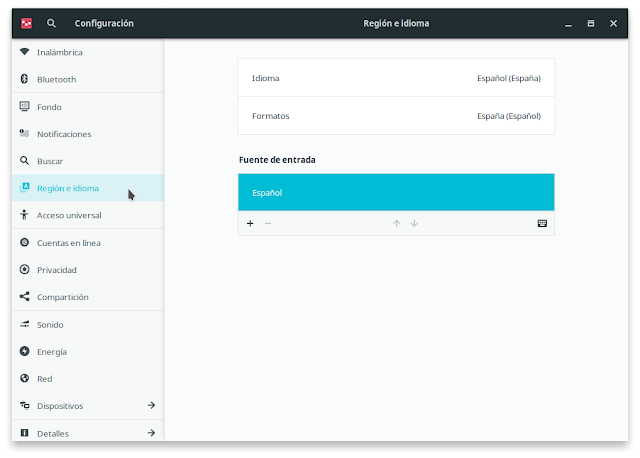Screen dimensions: 640x458
Task: Click the Energía lightning icon
Action: (x=24, y=351)
